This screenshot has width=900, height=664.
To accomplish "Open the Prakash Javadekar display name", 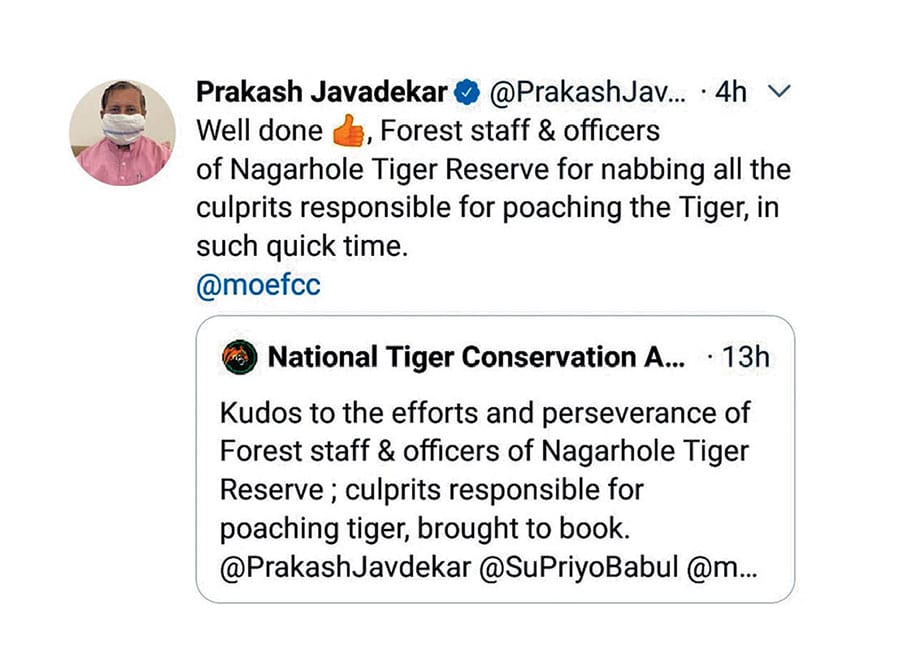I will [322, 93].
